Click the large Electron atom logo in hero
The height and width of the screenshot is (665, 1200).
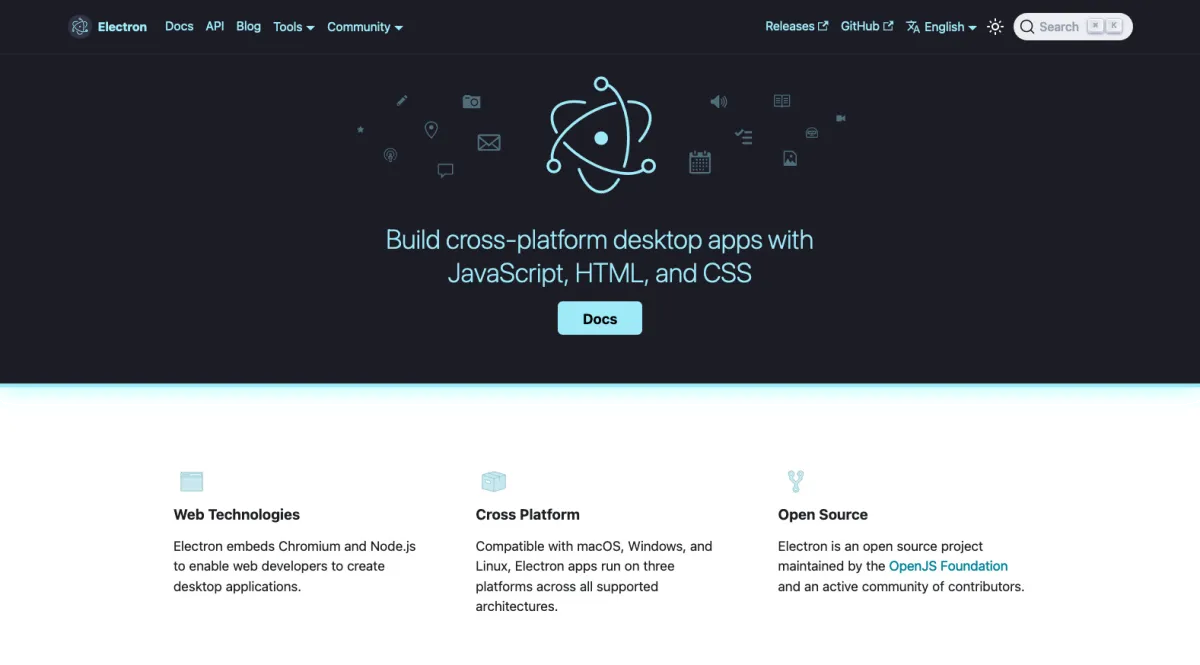(x=601, y=135)
